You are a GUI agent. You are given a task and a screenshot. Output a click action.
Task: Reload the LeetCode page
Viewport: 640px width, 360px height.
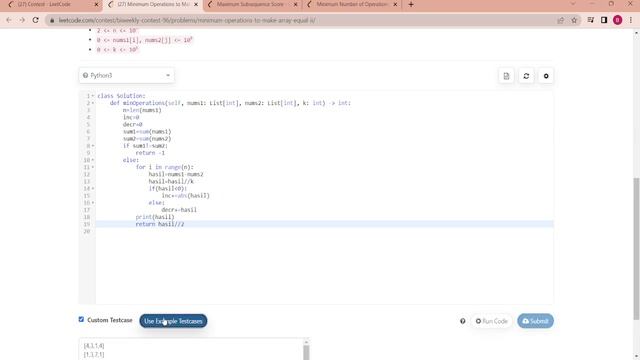tap(36, 20)
